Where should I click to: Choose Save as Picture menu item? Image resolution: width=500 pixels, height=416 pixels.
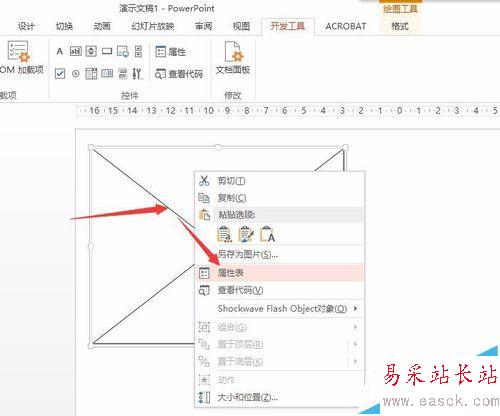(x=279, y=255)
